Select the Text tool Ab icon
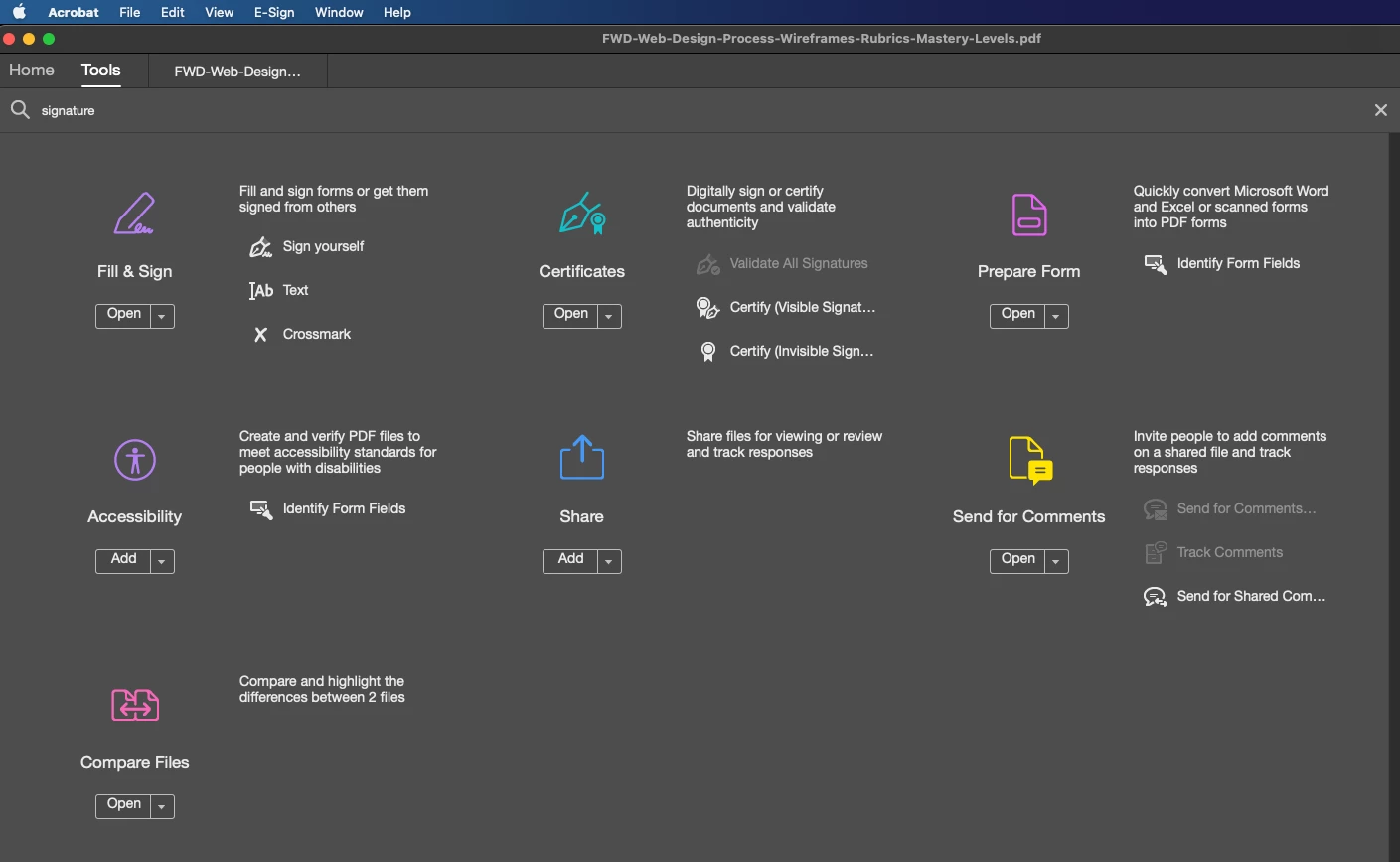The width and height of the screenshot is (1400, 862). point(260,291)
